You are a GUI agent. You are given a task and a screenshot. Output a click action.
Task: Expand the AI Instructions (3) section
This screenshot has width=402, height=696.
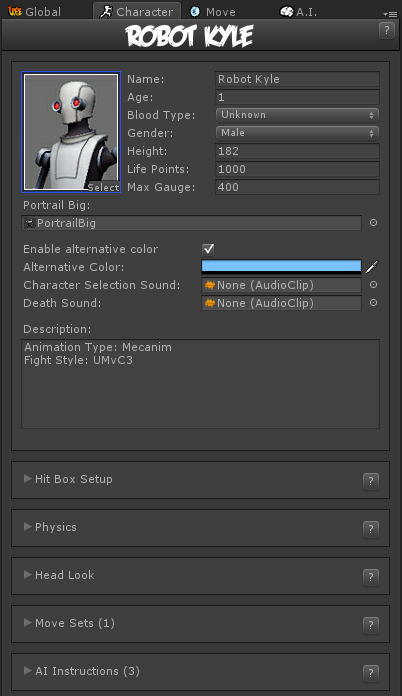82,671
